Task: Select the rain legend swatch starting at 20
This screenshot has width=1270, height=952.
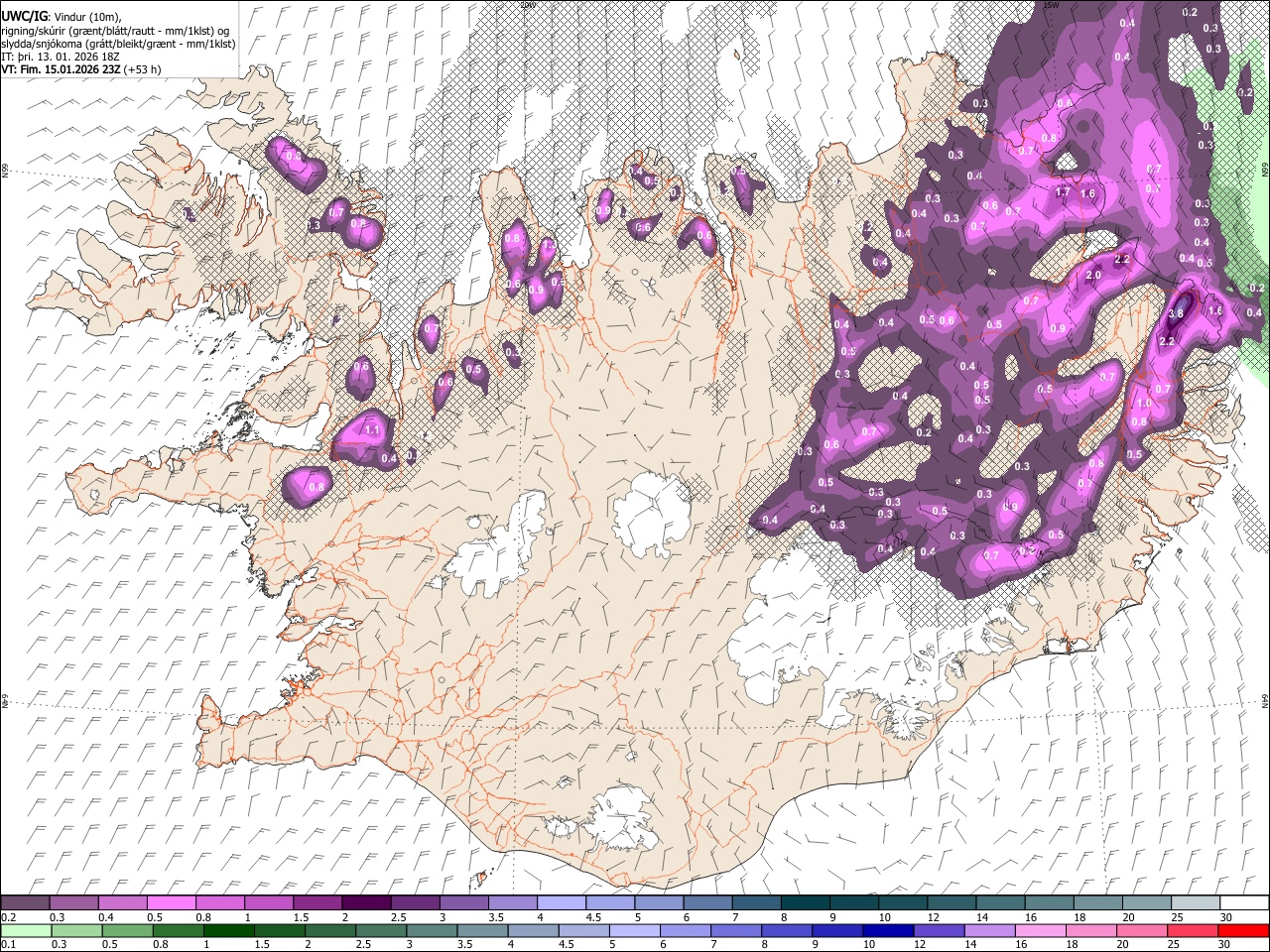Action: [1142, 931]
